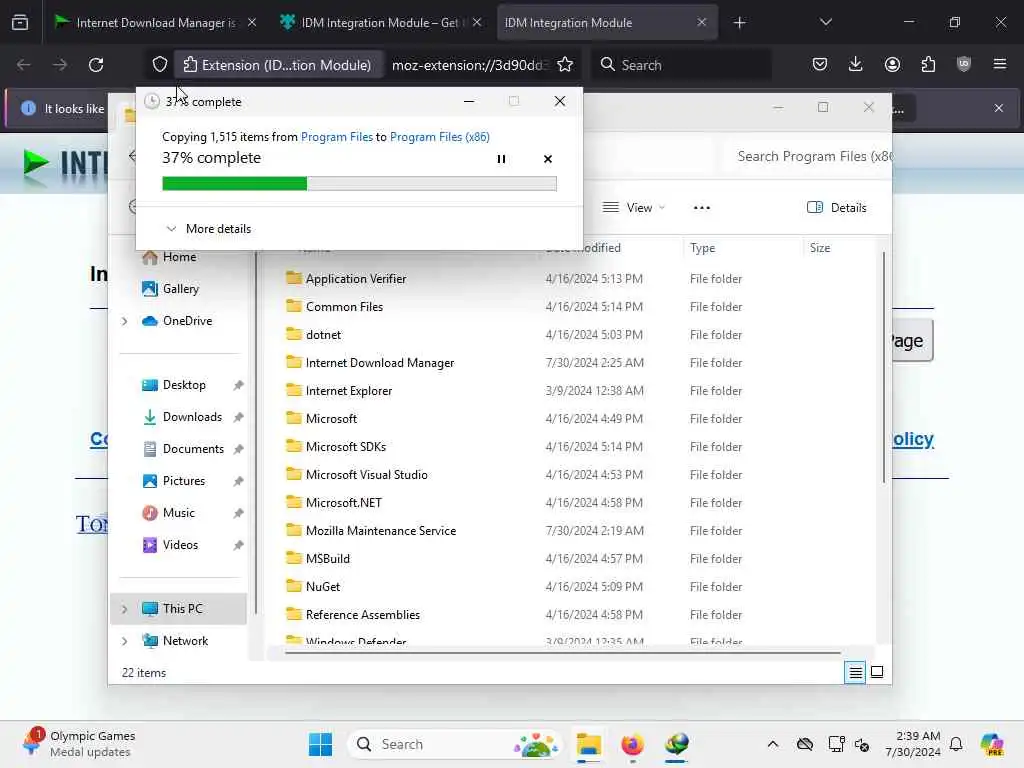Switch to large thumbnails view icon
The width and height of the screenshot is (1024, 768).
[x=877, y=672]
